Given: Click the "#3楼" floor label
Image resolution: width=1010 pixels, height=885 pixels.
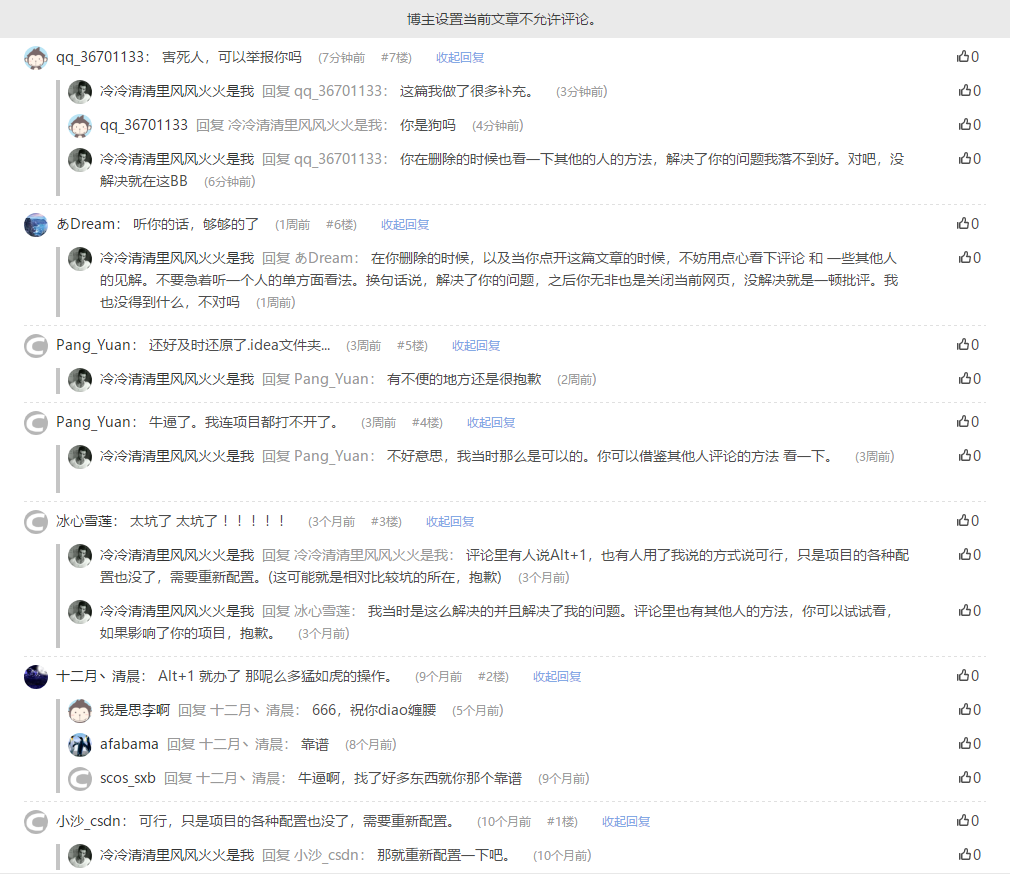Looking at the screenshot, I should pos(386,522).
